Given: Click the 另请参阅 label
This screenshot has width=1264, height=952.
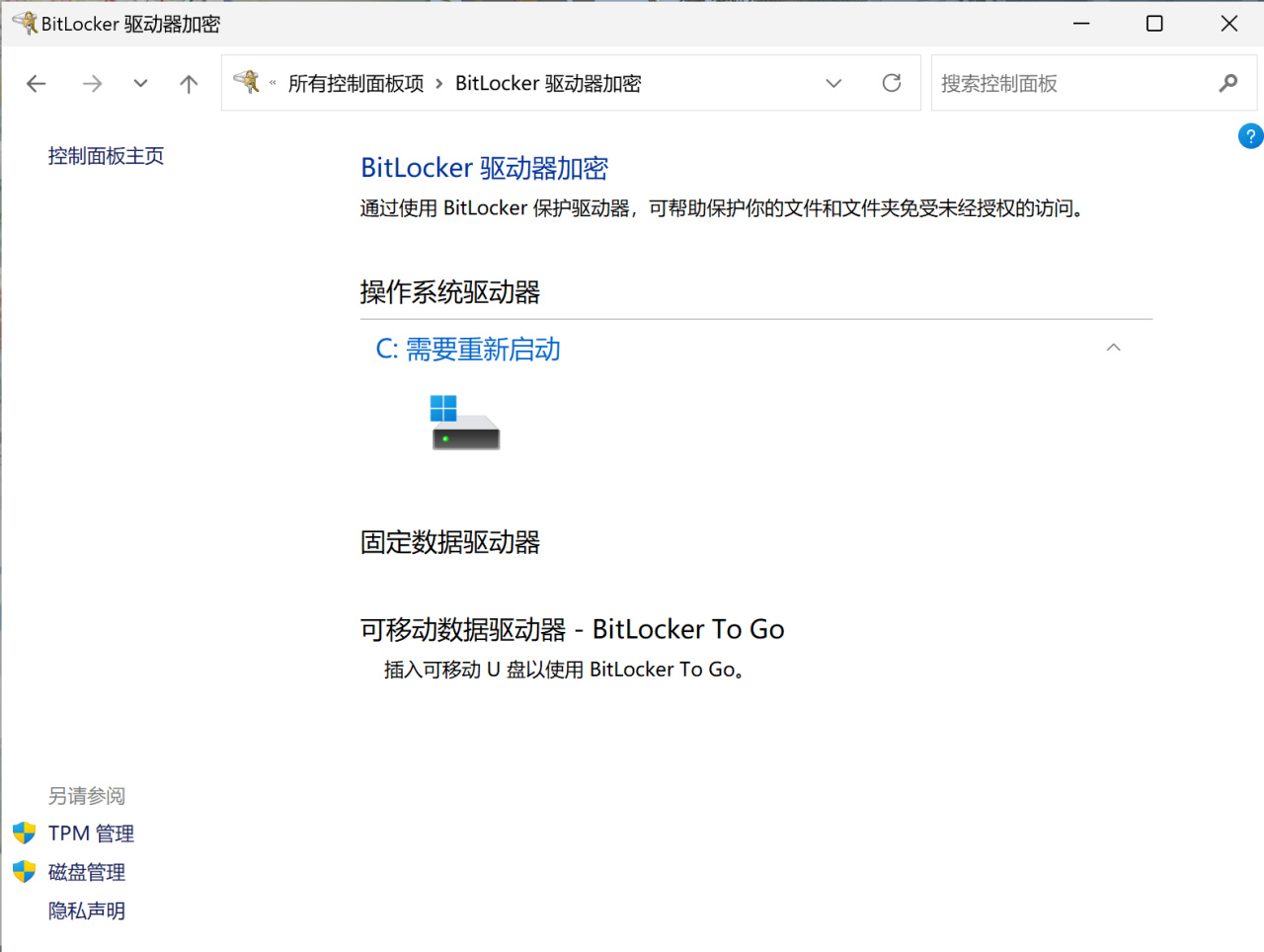Looking at the screenshot, I should point(87,796).
